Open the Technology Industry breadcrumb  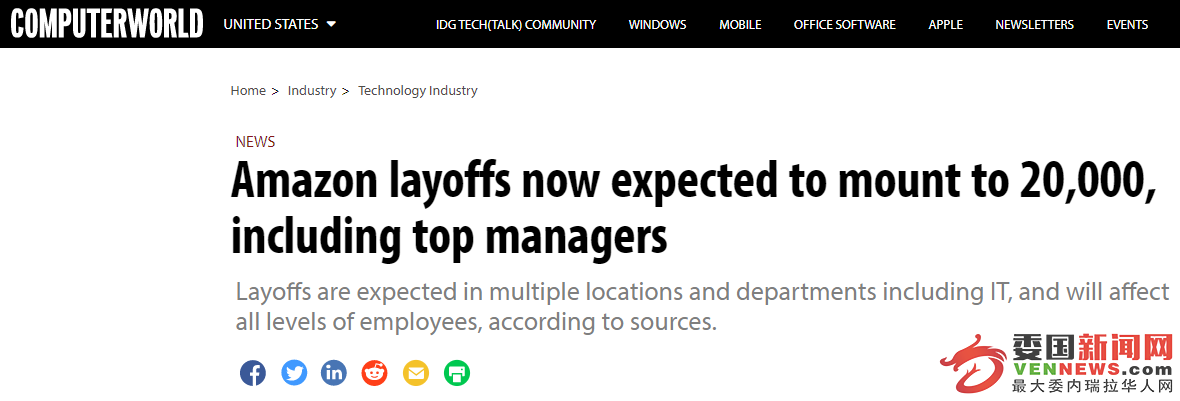pos(418,90)
